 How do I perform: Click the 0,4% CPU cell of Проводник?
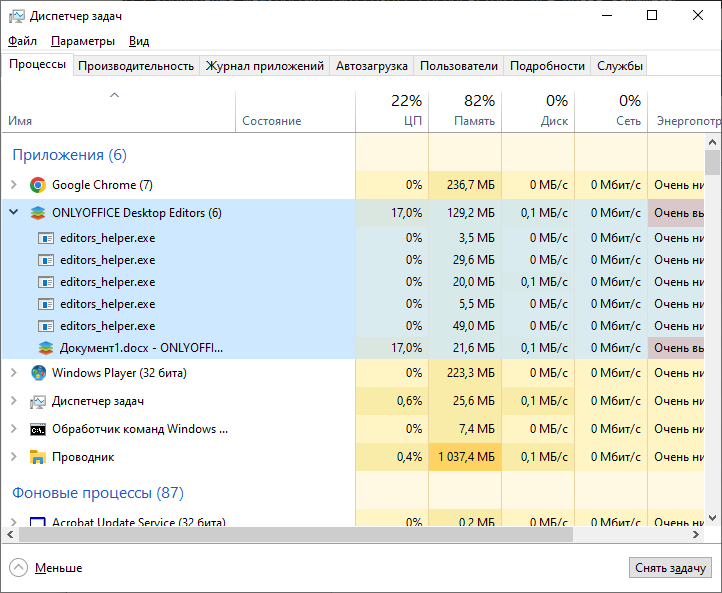392,457
